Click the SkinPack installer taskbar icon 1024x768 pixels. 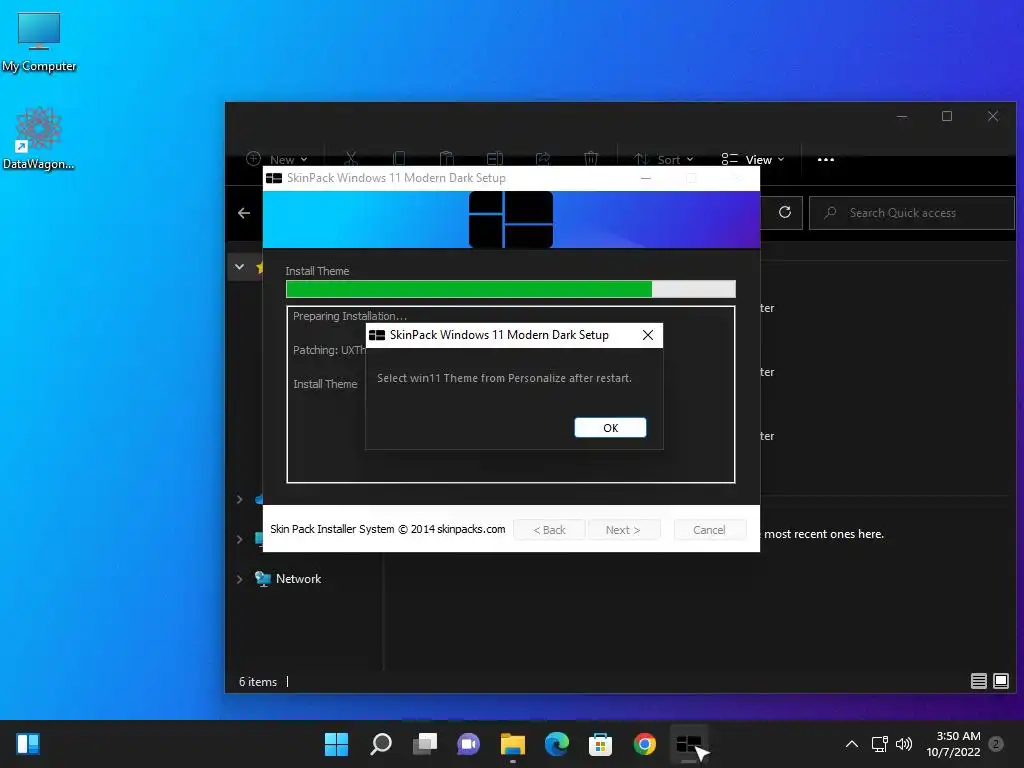(688, 744)
